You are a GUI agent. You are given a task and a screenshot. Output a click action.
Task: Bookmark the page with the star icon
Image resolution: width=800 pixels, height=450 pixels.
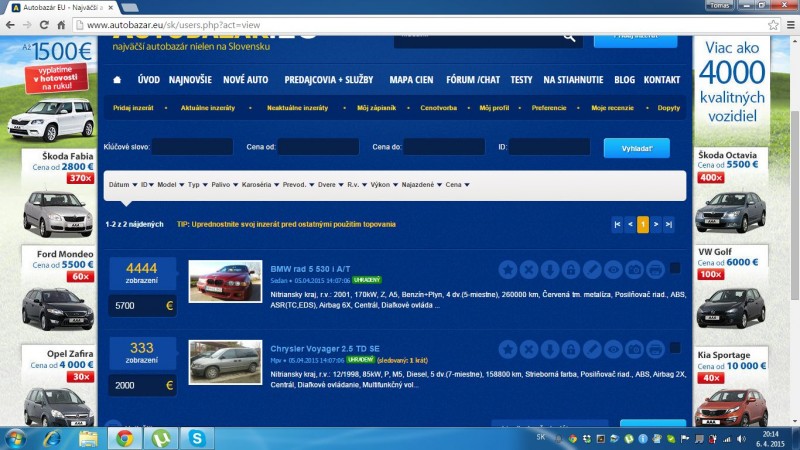773,24
